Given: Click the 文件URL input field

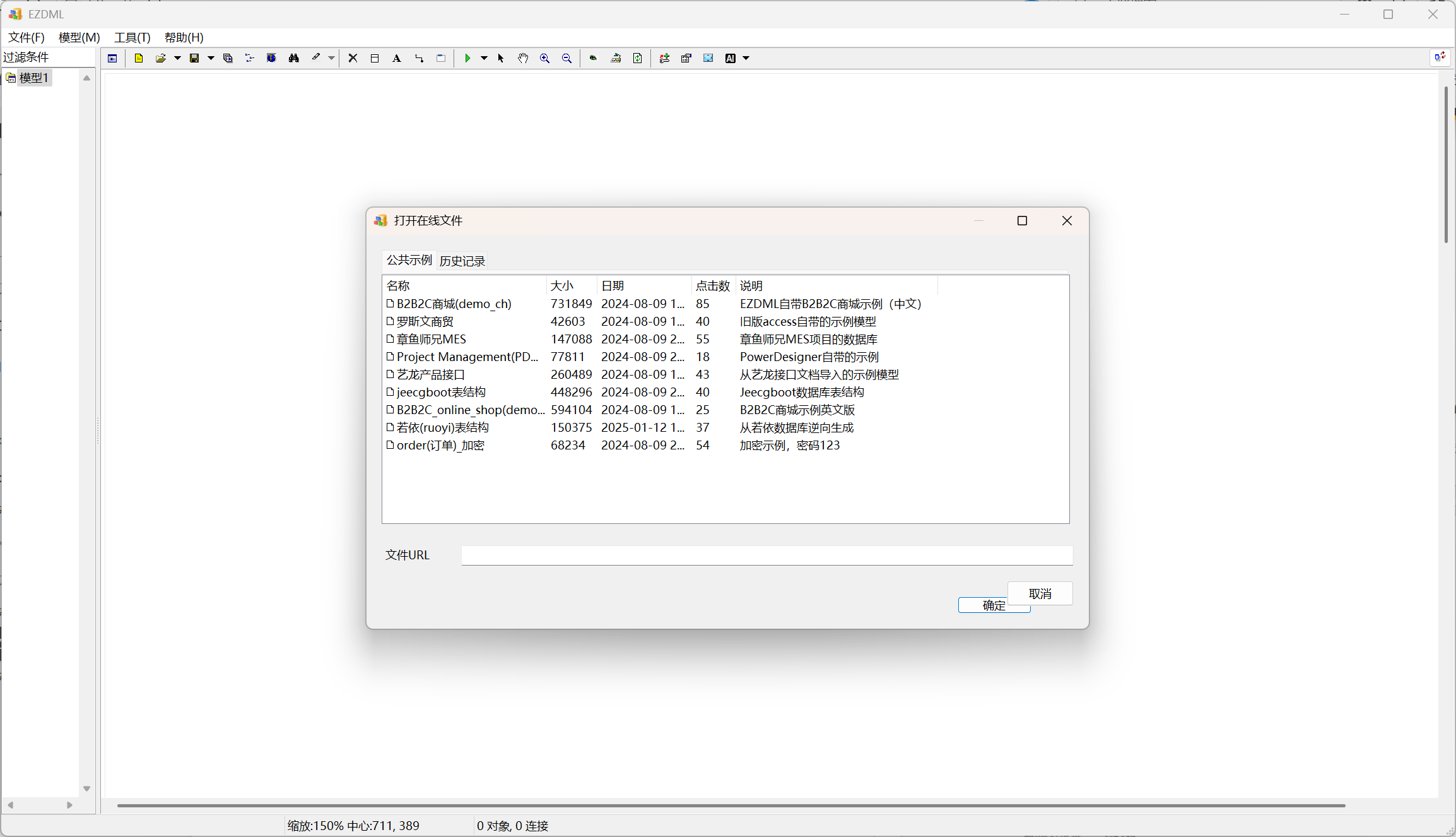Looking at the screenshot, I should coord(766,555).
